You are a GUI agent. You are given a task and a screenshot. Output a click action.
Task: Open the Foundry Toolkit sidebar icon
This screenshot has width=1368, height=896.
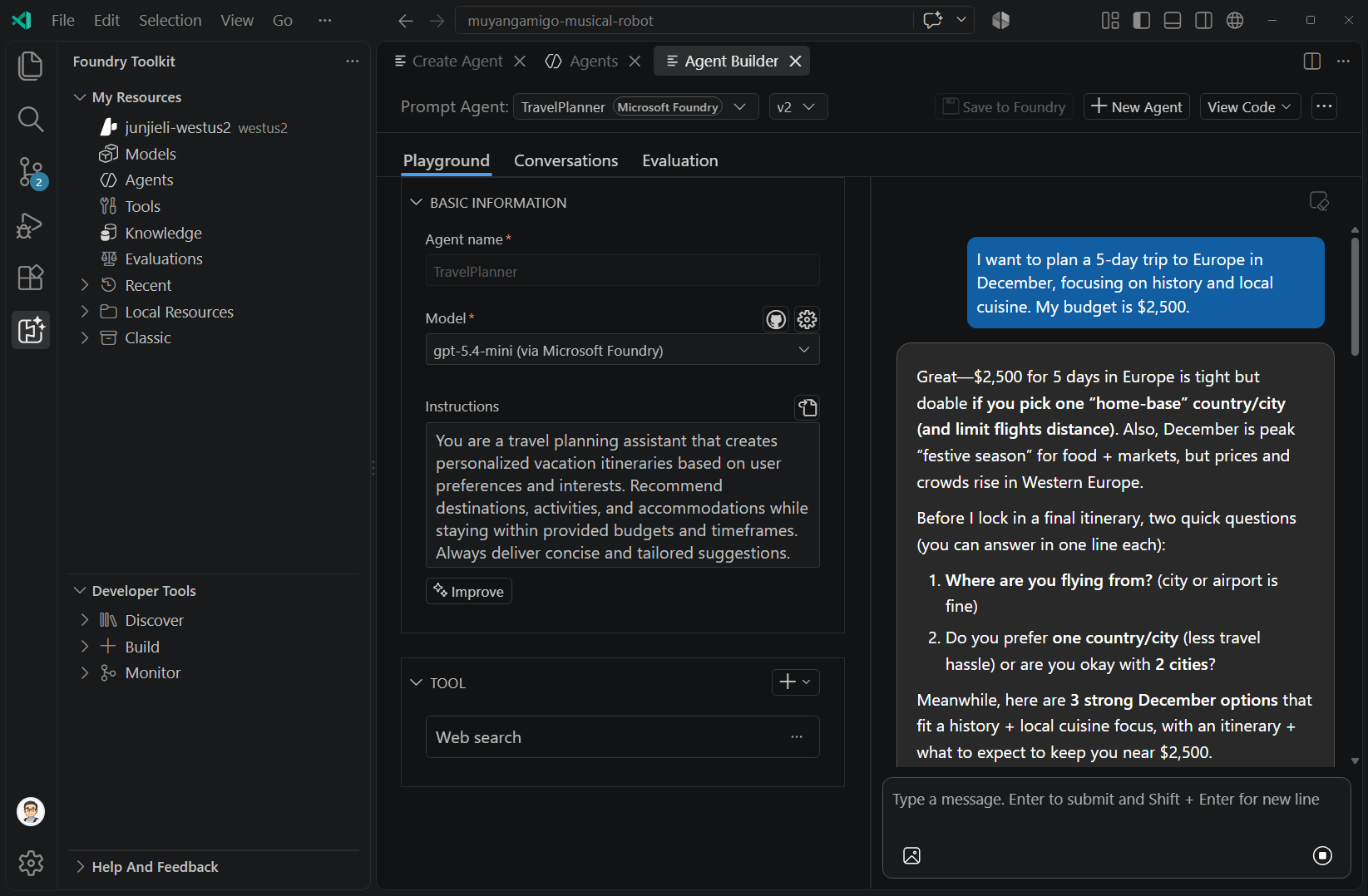tap(30, 330)
